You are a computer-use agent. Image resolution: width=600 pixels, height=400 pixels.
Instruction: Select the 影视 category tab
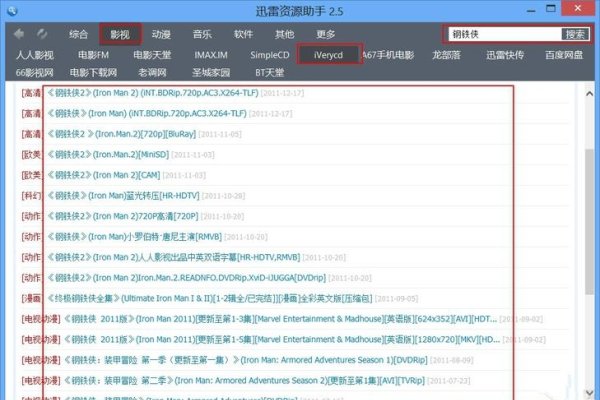120,34
